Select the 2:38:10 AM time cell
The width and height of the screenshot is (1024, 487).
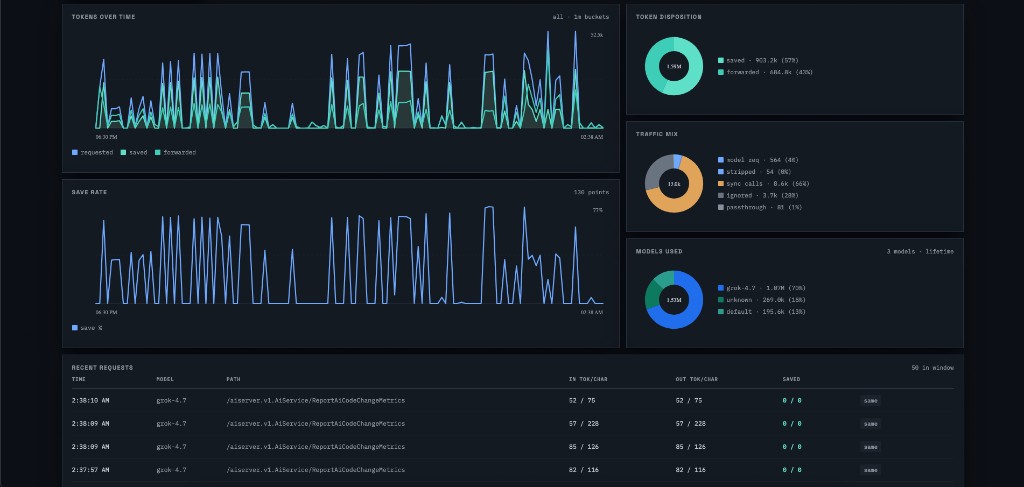(91, 400)
